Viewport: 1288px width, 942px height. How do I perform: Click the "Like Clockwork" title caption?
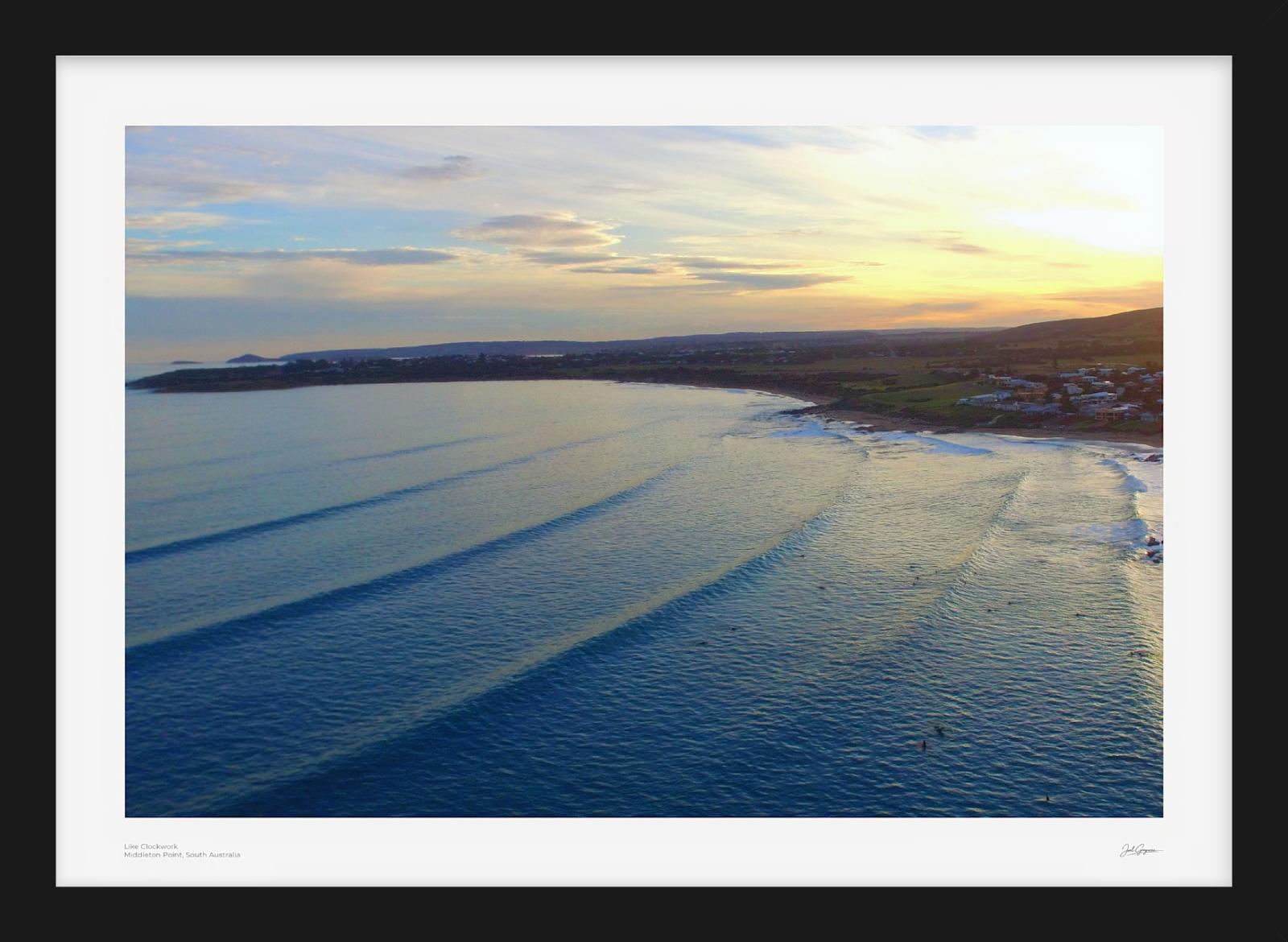151,847
